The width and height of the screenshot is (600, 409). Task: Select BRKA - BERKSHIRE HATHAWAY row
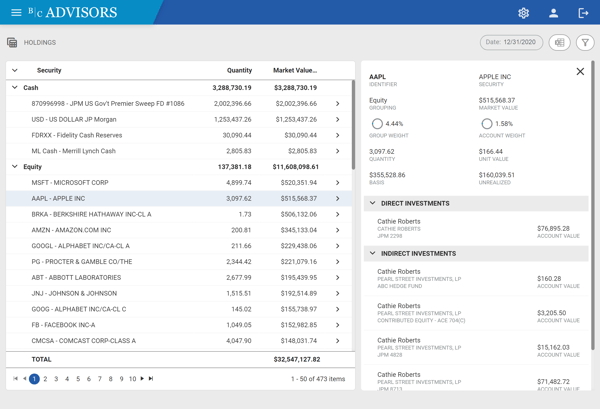(179, 214)
